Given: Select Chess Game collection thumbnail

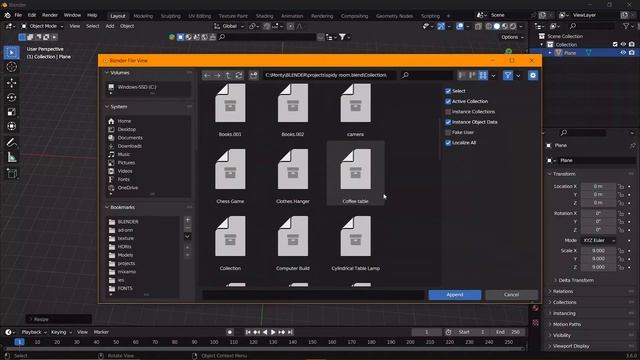Looking at the screenshot, I should pyautogui.click(x=230, y=173).
